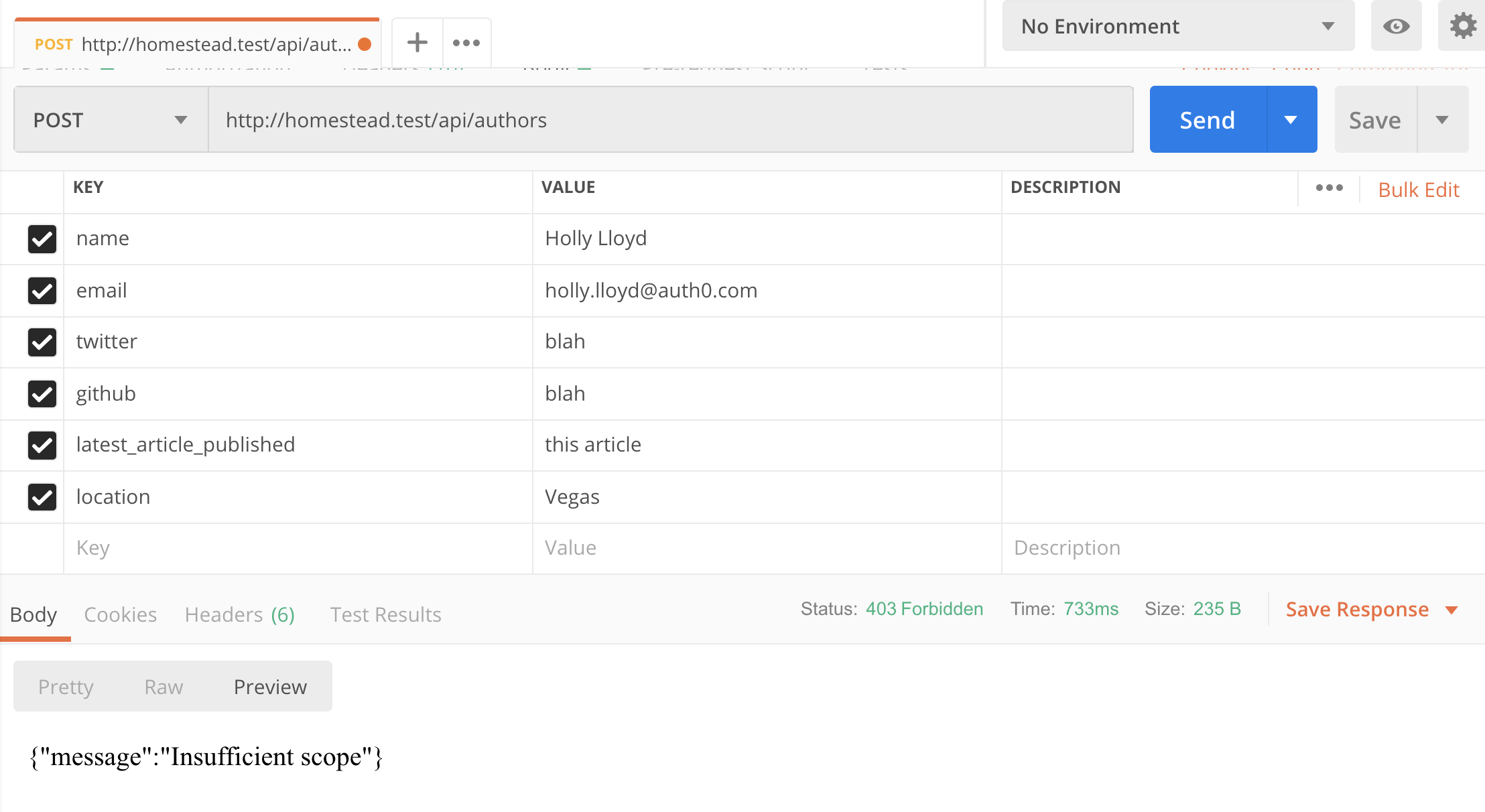Screen dimensions: 1485x812
Task: Expand the Send button dropdown arrow
Action: [1291, 120]
